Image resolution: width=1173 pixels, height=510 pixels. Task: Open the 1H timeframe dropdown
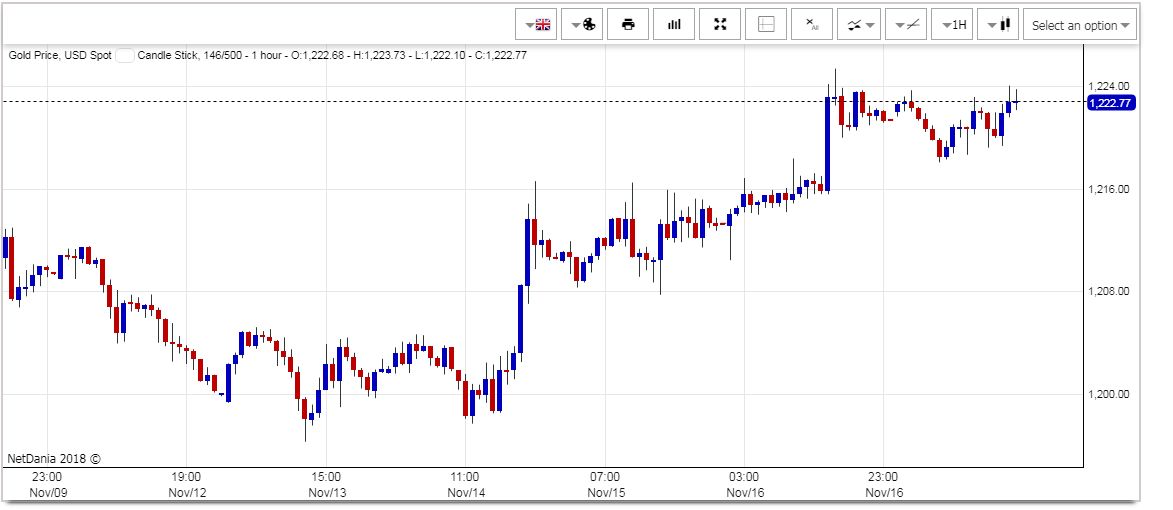click(x=952, y=25)
